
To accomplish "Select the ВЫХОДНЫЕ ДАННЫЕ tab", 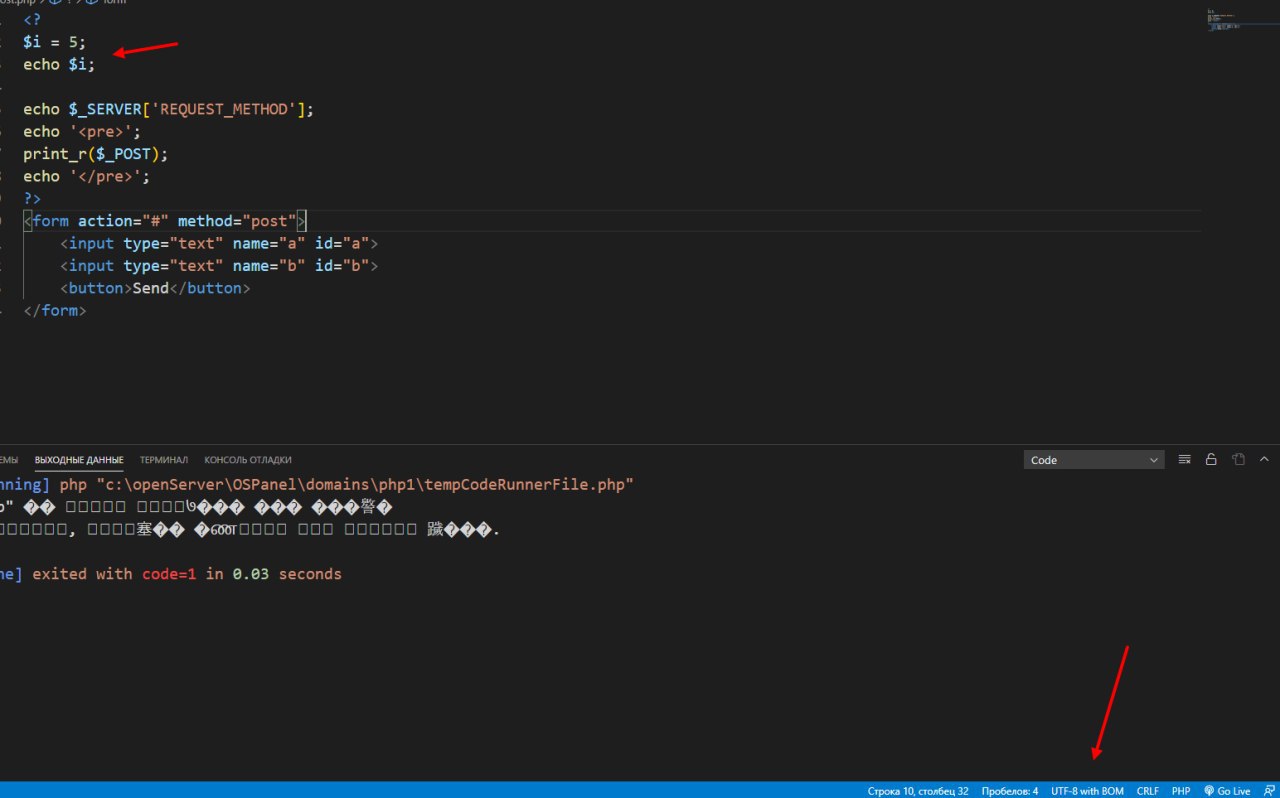I will point(79,460).
